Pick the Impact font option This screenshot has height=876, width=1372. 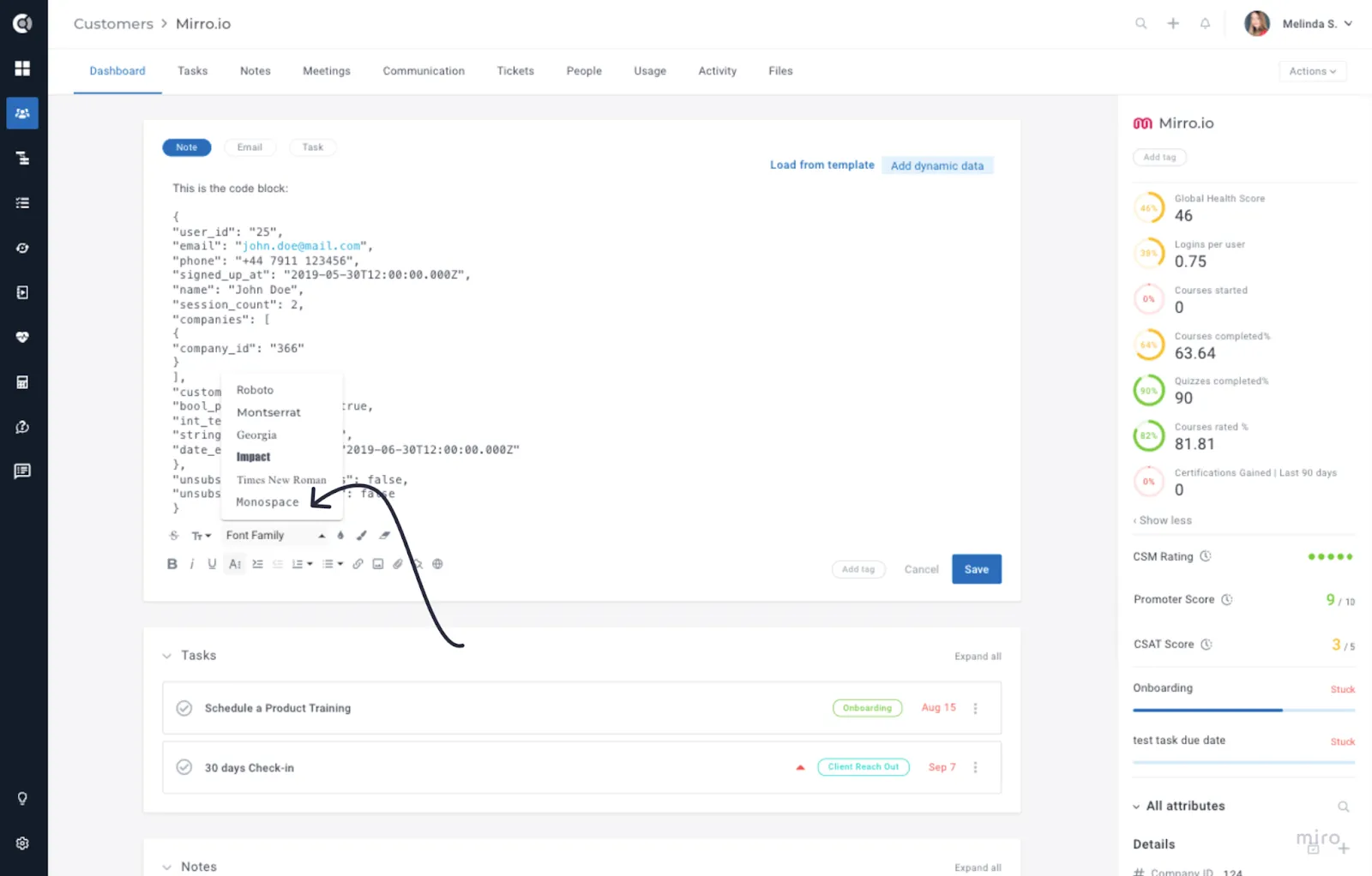click(253, 457)
